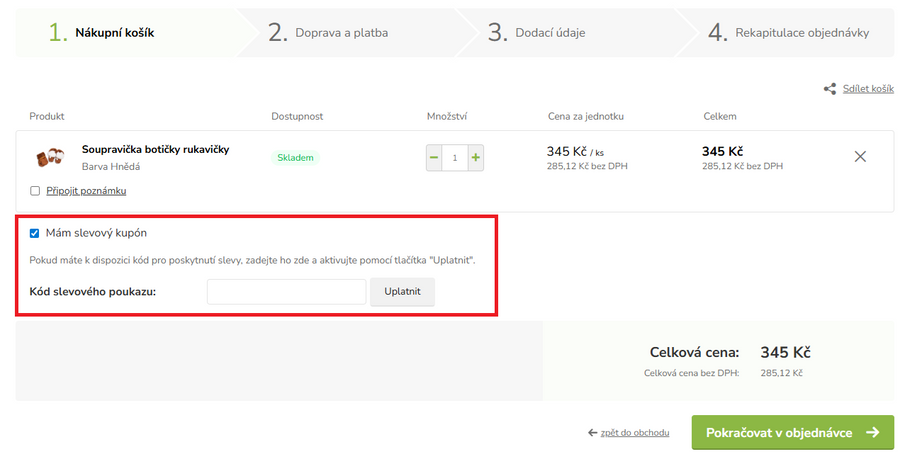Click the Sdílet košík link
Image resolution: width=900 pixels, height=456 pixels.
tap(867, 89)
